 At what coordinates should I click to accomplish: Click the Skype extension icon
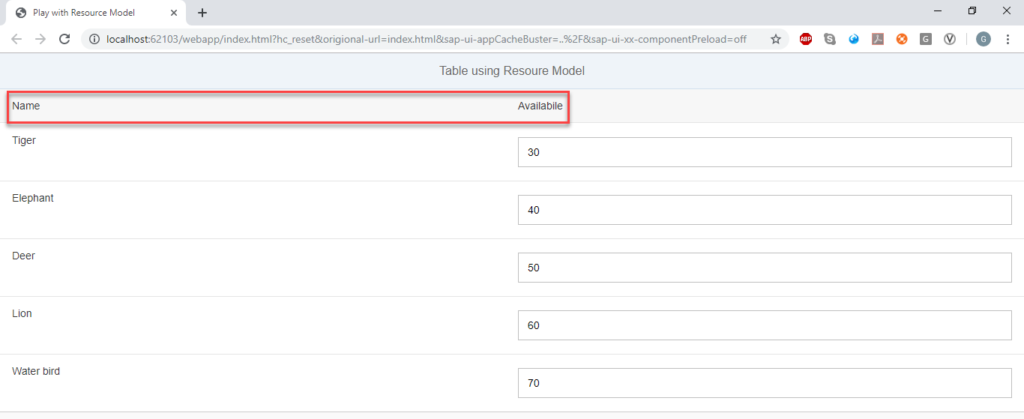830,39
